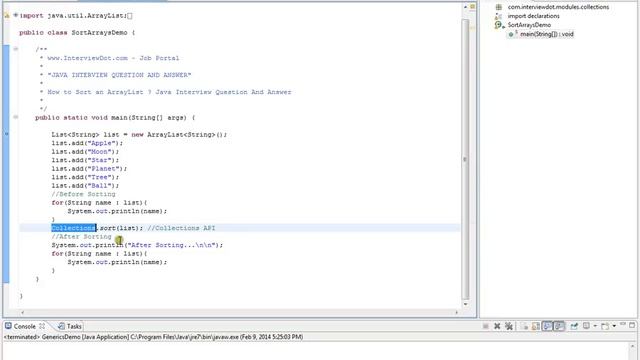This screenshot has width=640, height=360.
Task: Open the Display Selected Console dropdown arrow
Action: click(x=595, y=326)
